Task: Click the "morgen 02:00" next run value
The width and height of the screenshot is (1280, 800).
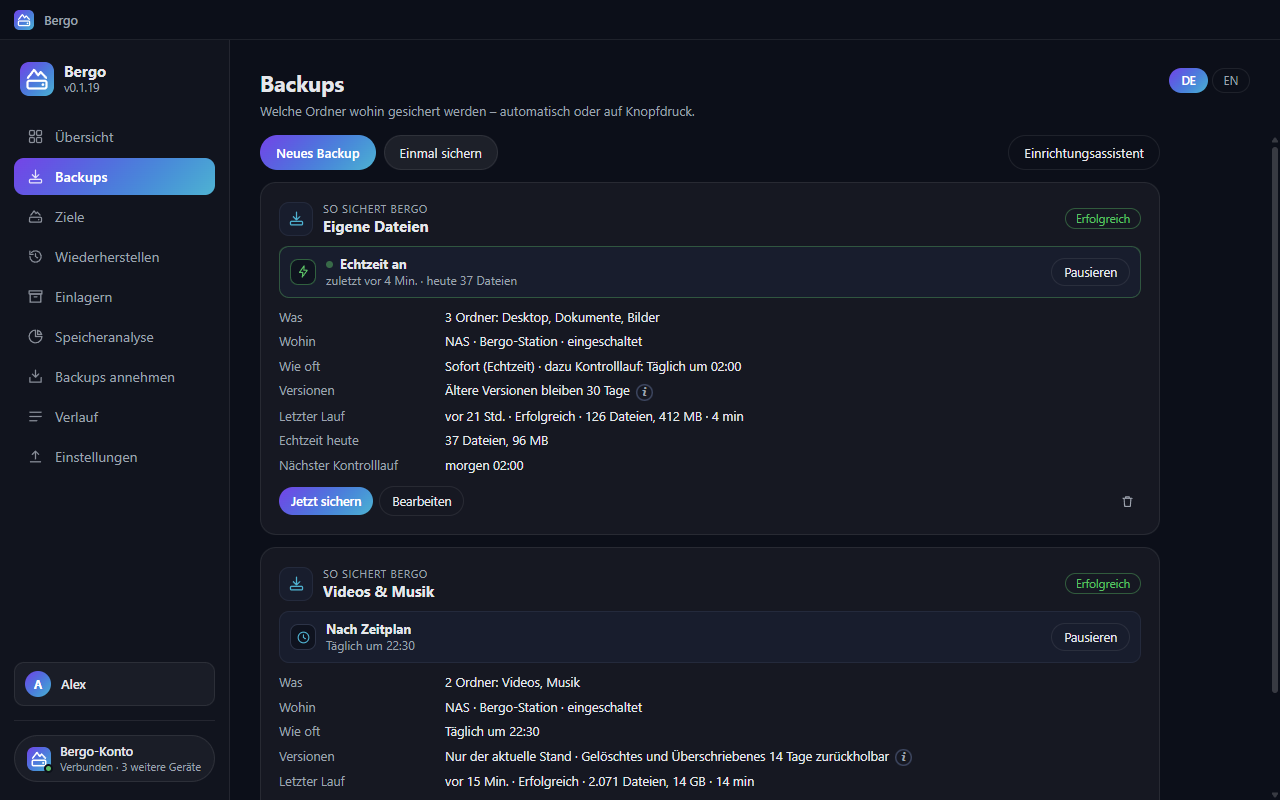Action: (484, 465)
